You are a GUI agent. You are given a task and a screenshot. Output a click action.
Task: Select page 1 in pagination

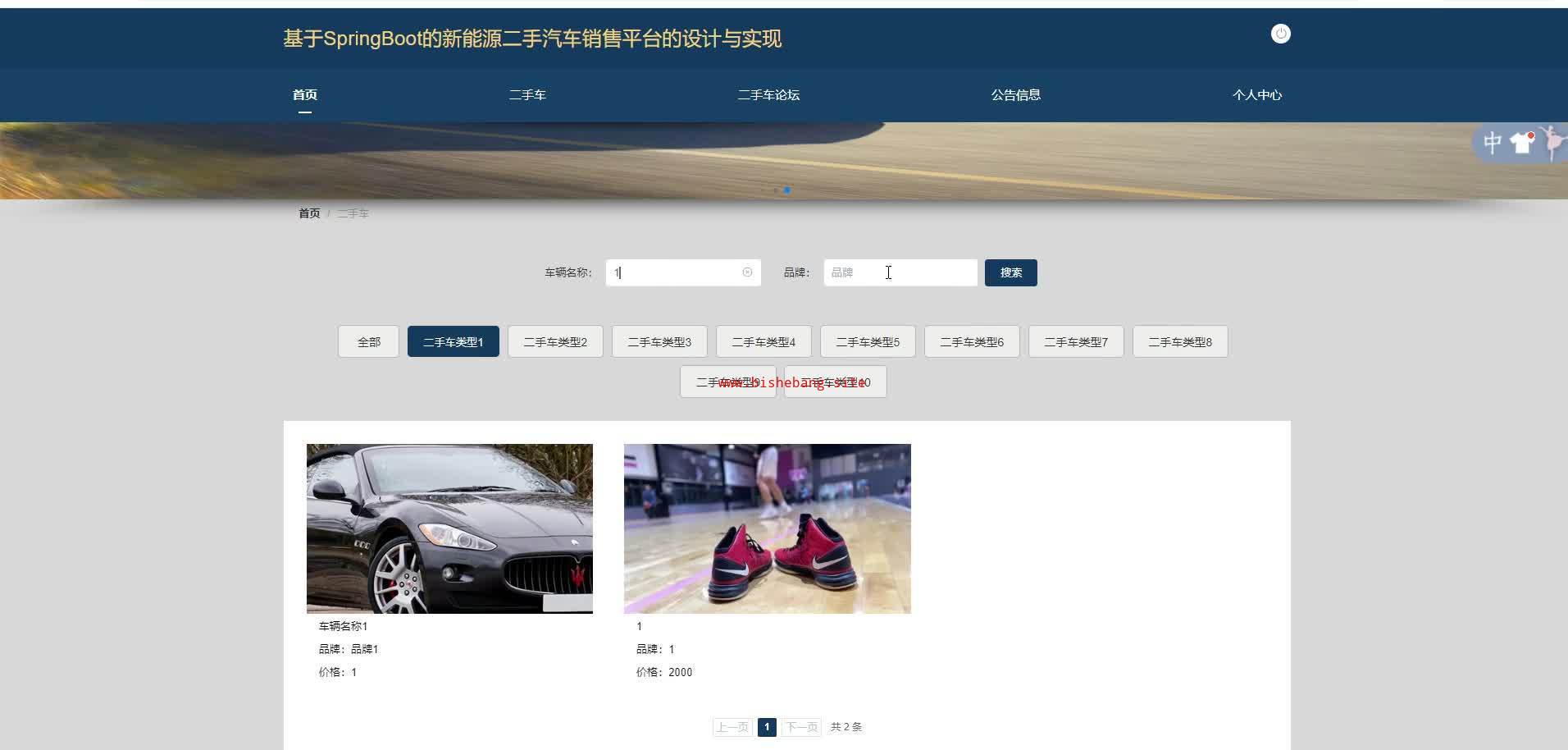[767, 727]
